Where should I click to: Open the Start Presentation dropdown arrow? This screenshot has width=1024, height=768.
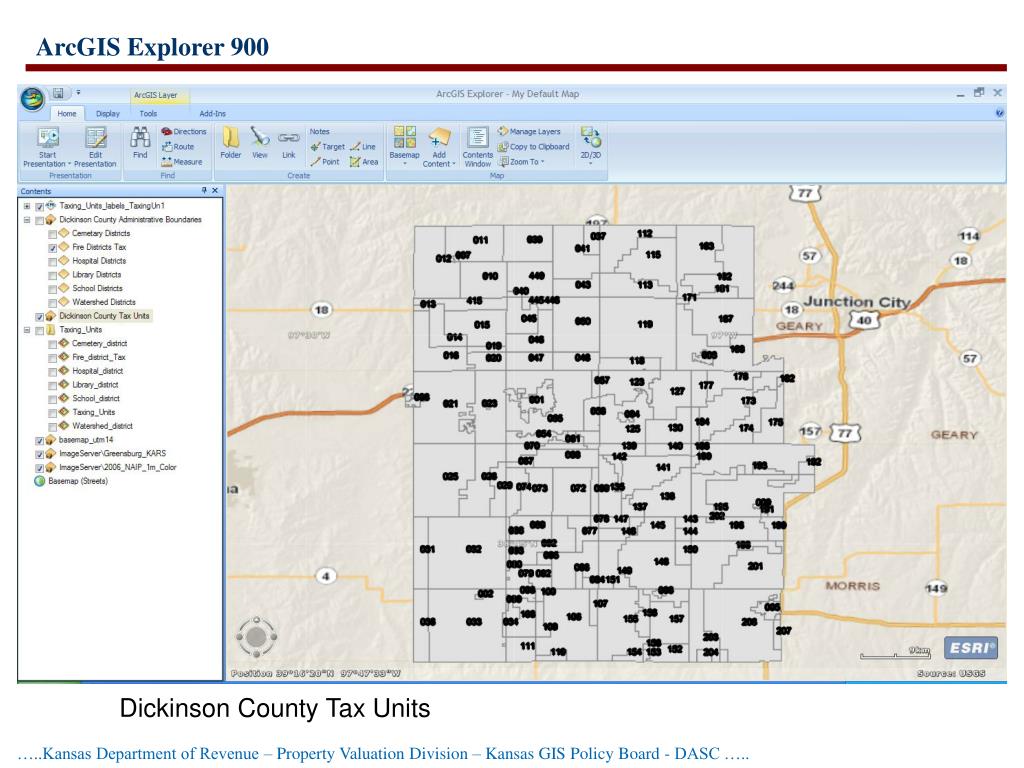click(69, 164)
